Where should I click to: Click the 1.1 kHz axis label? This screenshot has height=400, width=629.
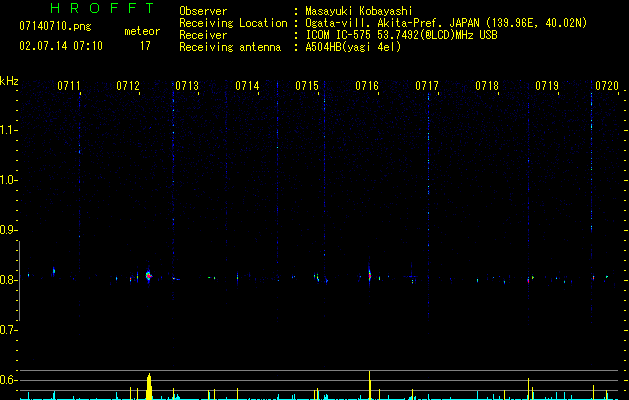point(8,130)
